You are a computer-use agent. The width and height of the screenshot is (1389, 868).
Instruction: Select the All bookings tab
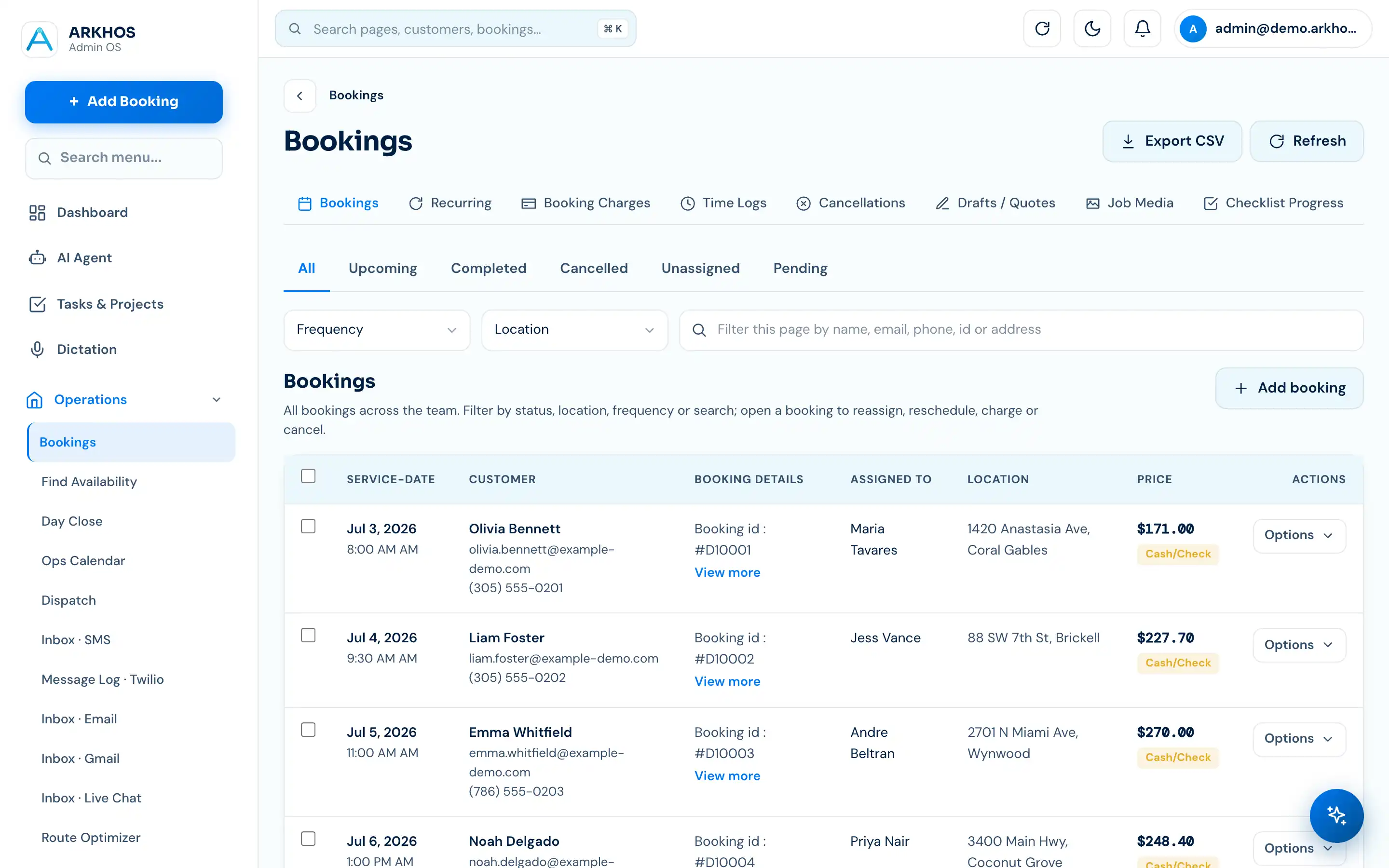pos(307,268)
